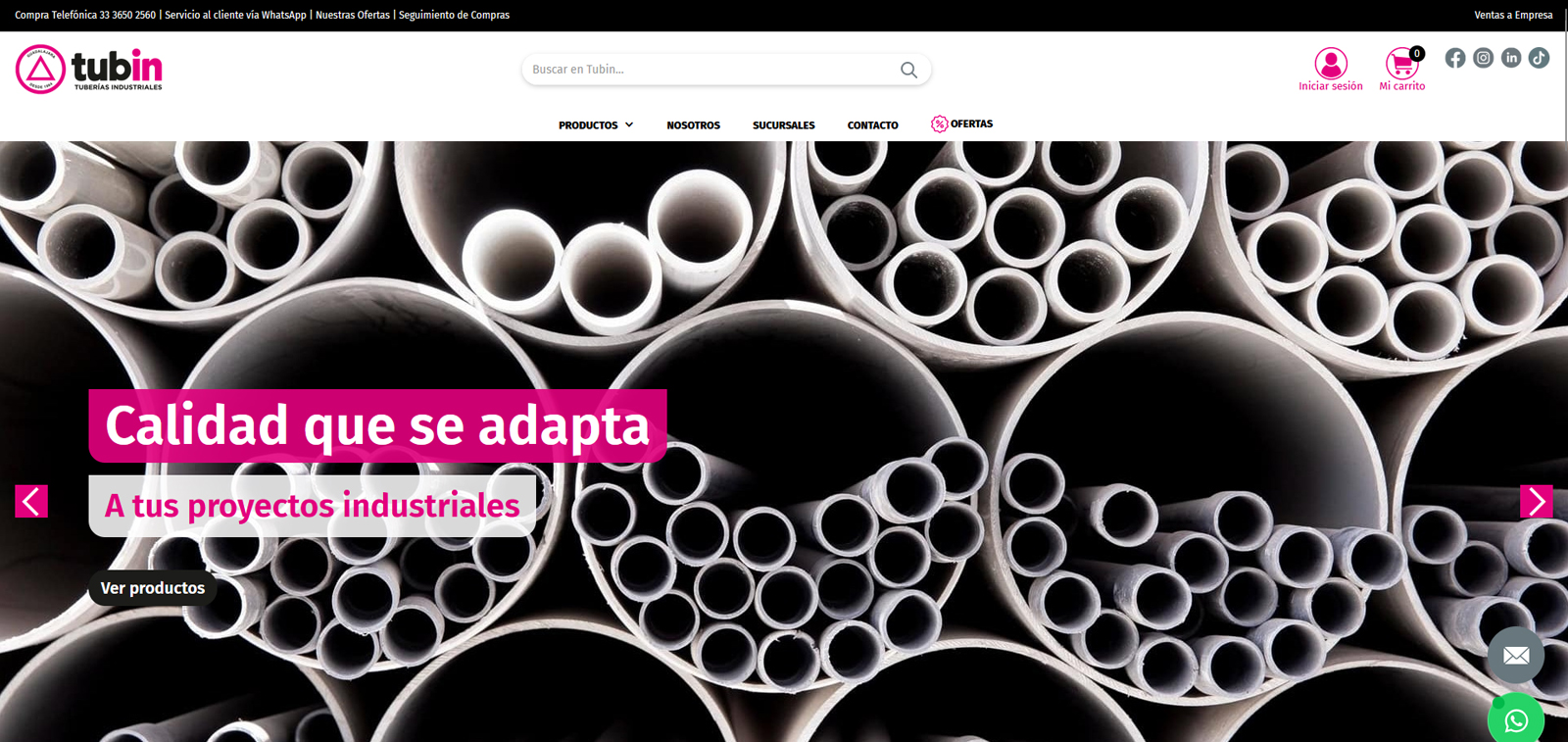
Task: Go to the next banner slide
Action: point(1536,502)
